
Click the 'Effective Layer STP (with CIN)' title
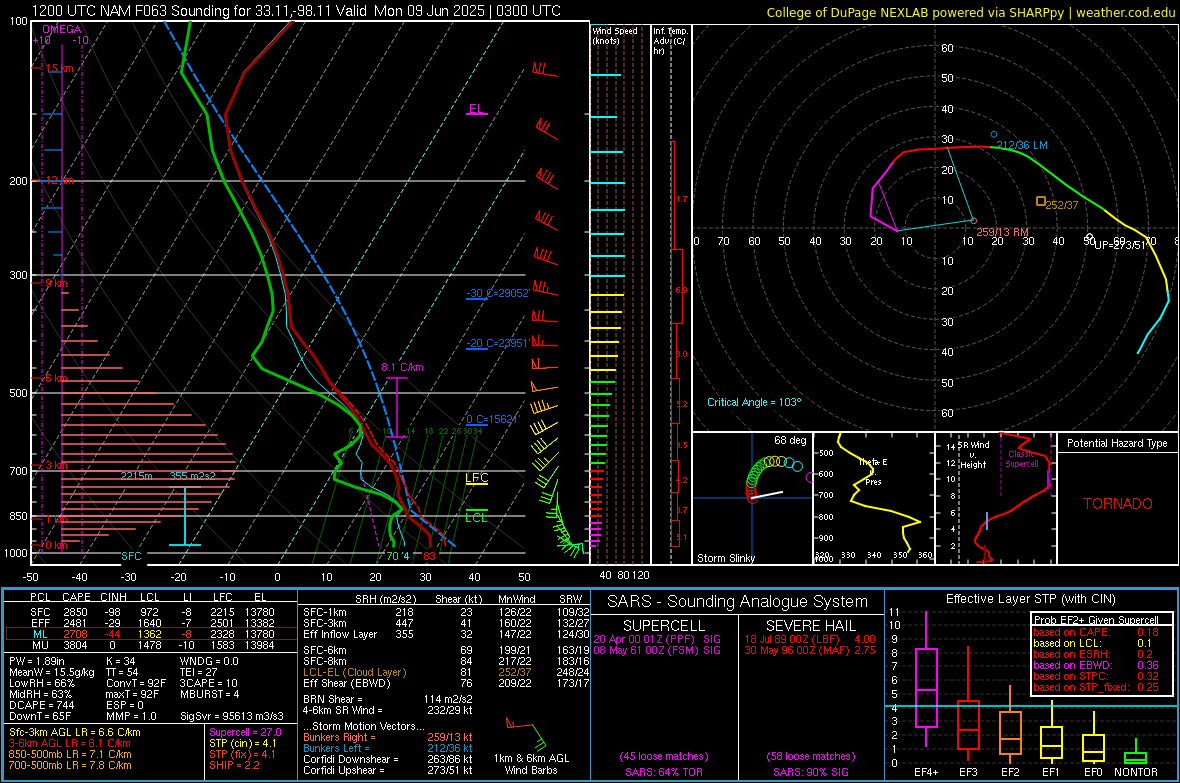click(1030, 599)
